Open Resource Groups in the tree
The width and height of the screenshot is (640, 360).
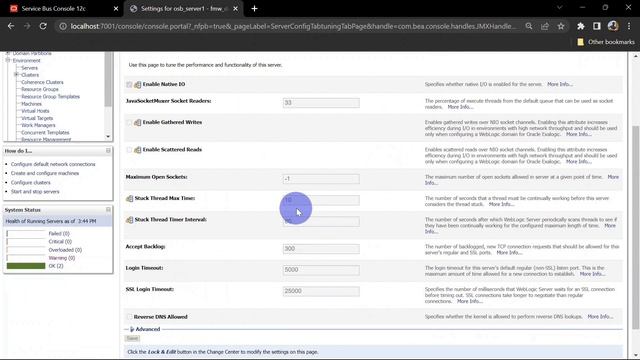(40, 89)
